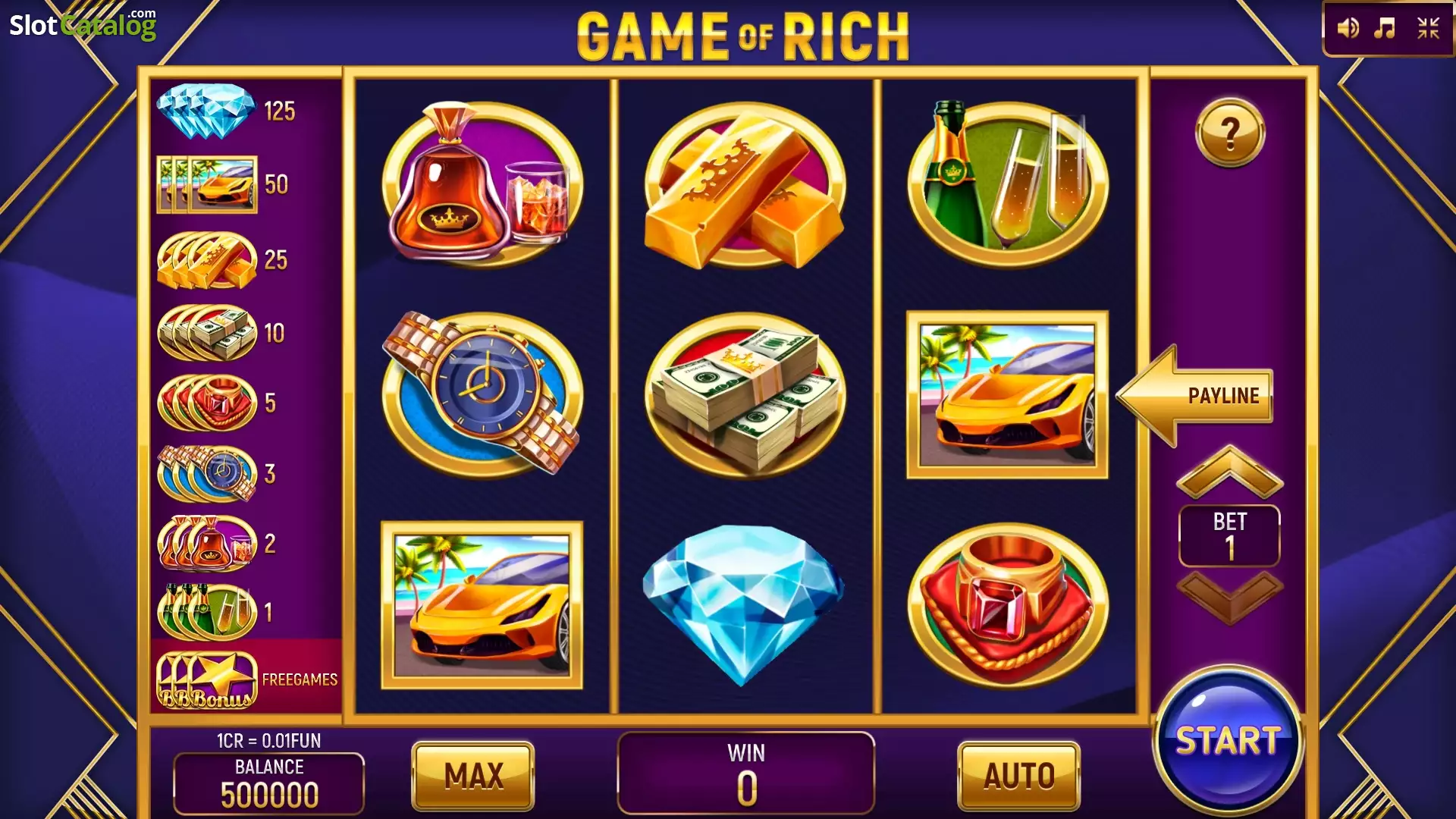
Task: Toggle the music note icon
Action: pyautogui.click(x=1385, y=28)
